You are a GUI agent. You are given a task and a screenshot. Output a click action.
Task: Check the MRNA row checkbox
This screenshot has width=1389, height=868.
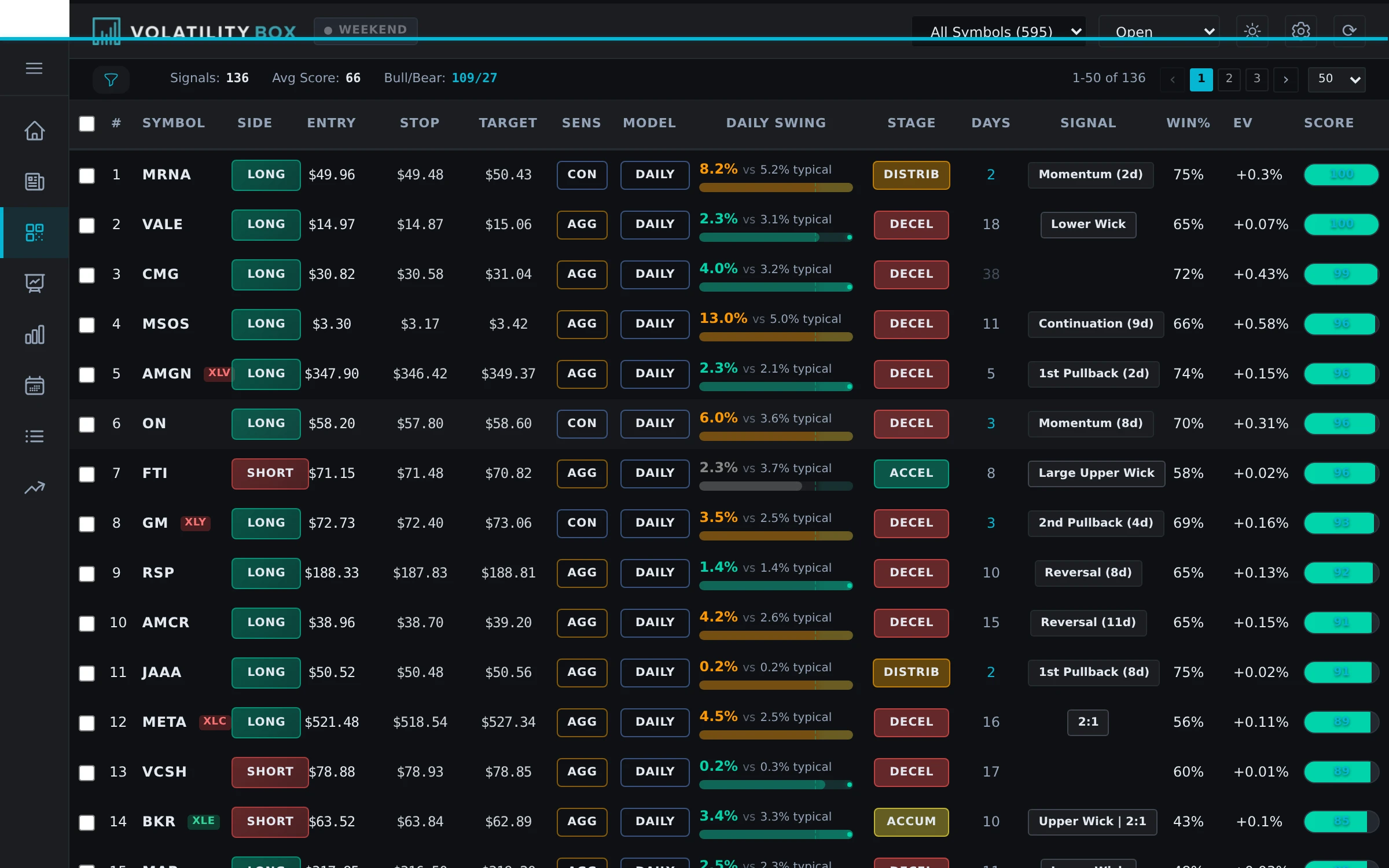(87, 175)
